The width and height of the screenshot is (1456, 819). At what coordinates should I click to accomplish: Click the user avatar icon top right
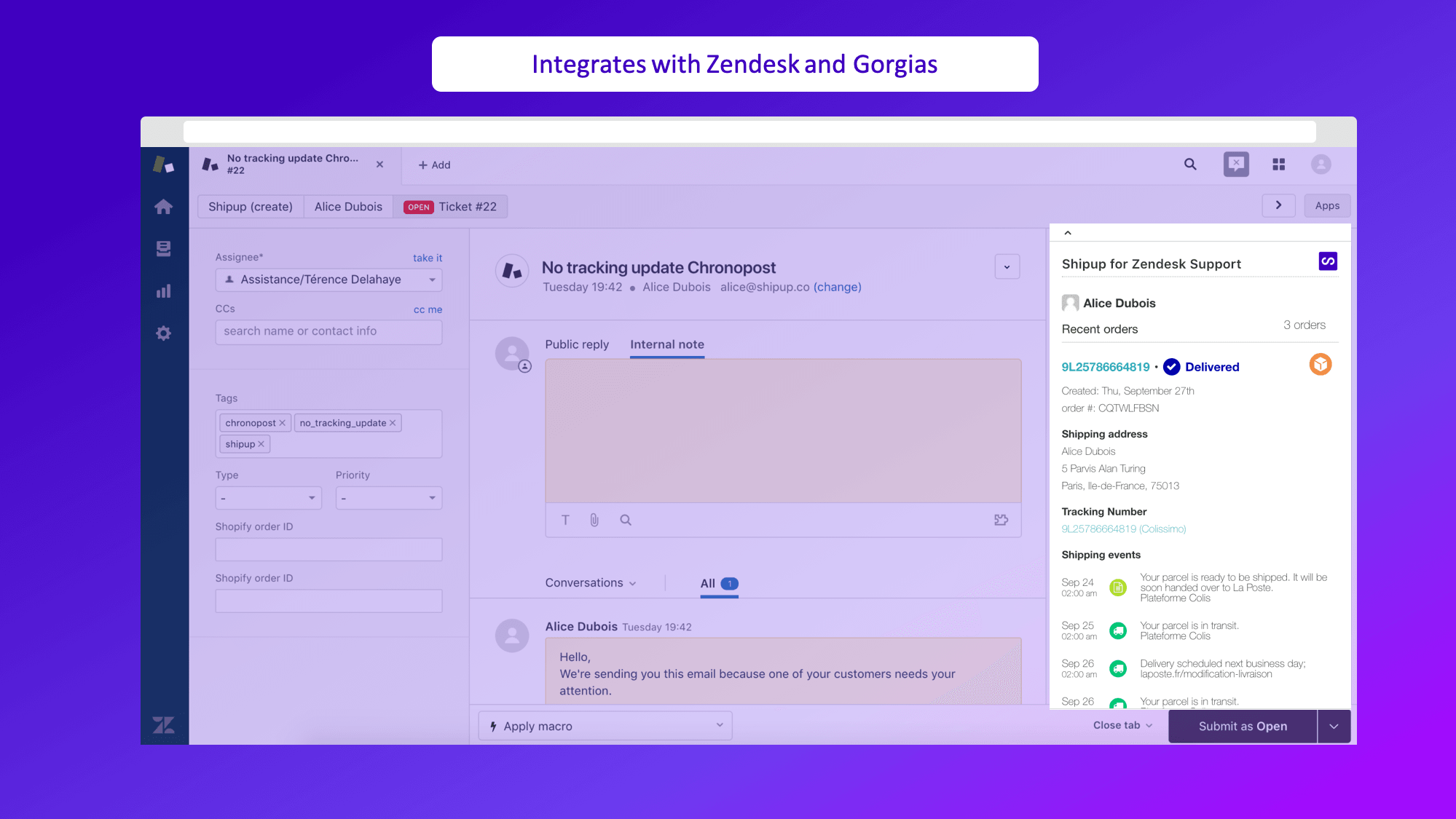[1321, 164]
